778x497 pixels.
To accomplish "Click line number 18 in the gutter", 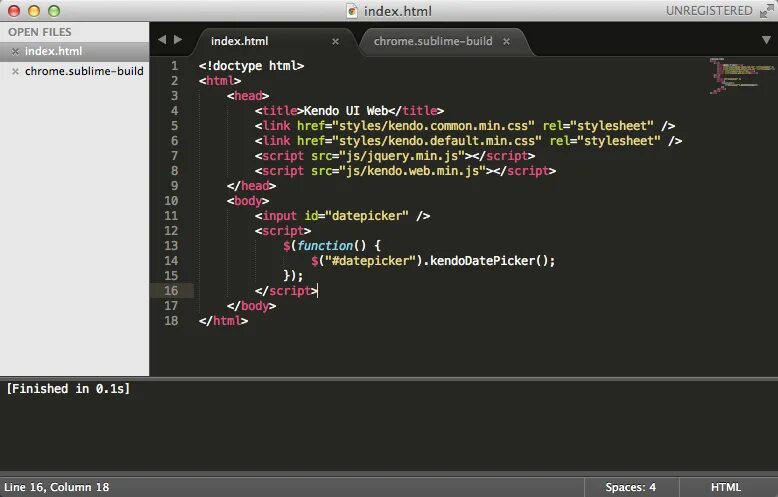I will pyautogui.click(x=171, y=321).
